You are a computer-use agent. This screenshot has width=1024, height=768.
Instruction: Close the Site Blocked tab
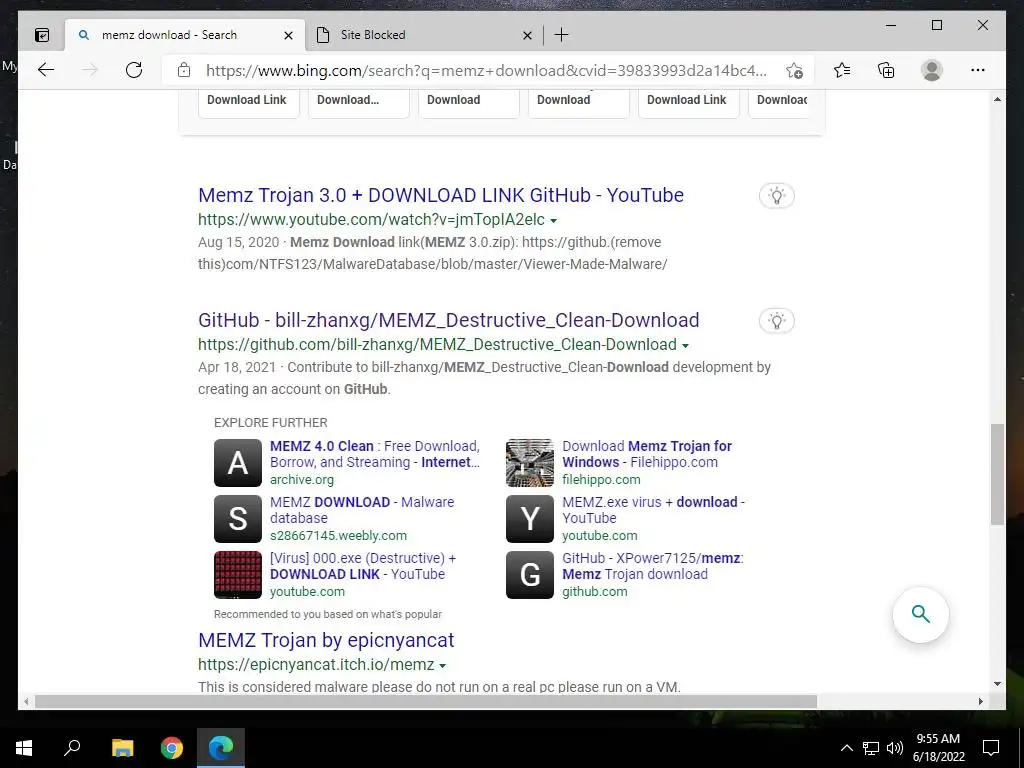pyautogui.click(x=527, y=35)
